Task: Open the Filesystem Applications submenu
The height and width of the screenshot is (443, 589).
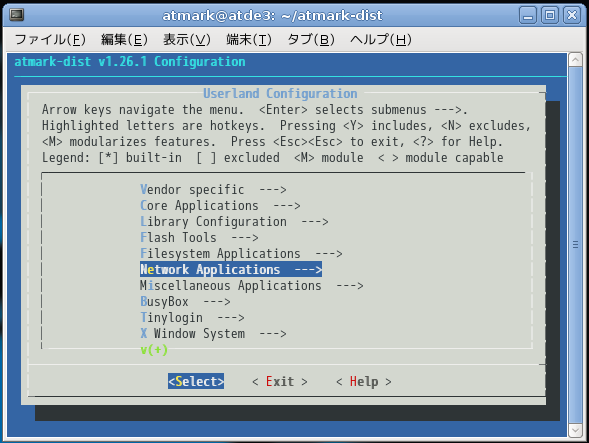Action: point(241,254)
